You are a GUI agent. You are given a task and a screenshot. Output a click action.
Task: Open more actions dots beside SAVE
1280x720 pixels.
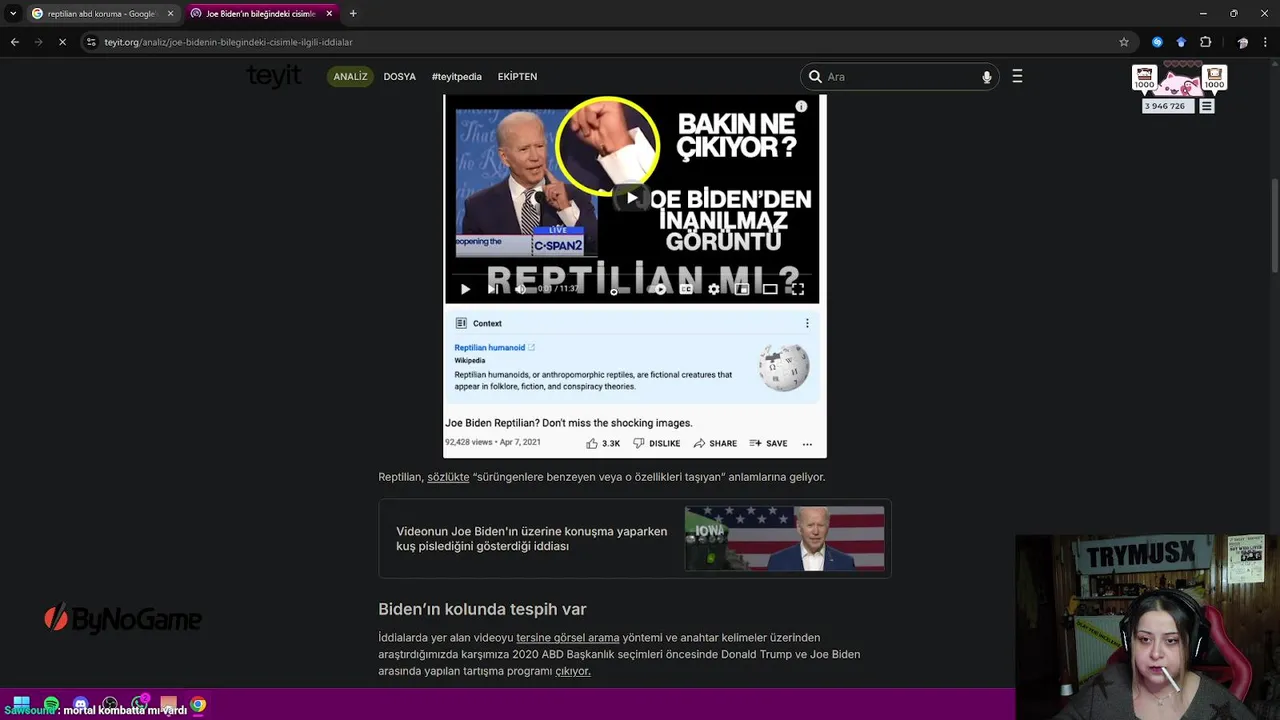click(x=807, y=443)
